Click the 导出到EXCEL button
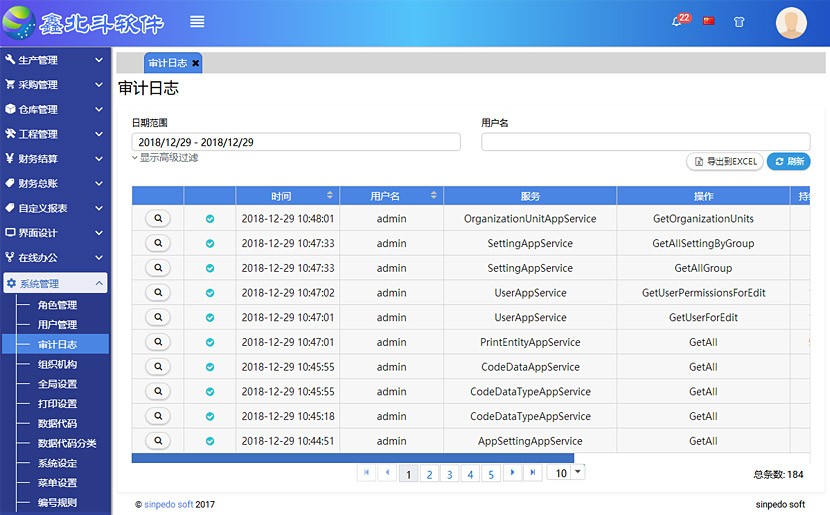Screen dimensions: 830x515 pyautogui.click(x=725, y=161)
